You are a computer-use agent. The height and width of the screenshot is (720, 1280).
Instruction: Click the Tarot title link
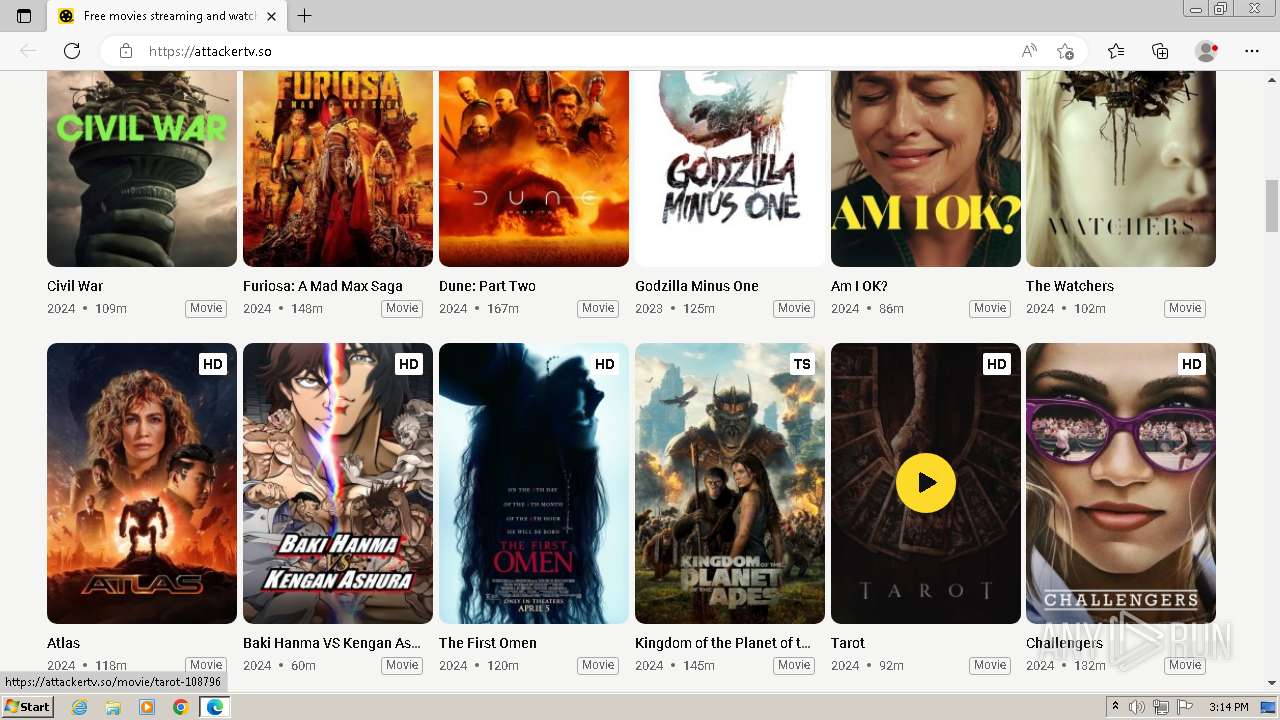[x=848, y=643]
